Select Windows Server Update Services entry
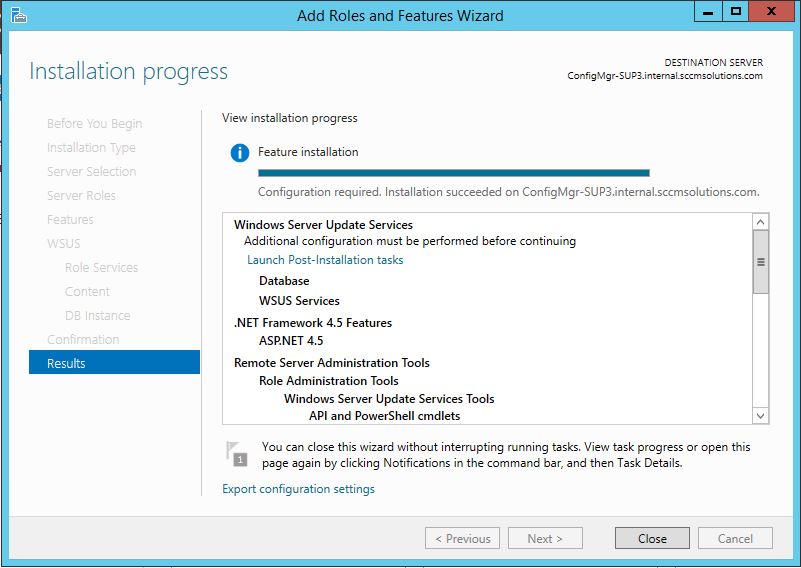The height and width of the screenshot is (568, 801). point(323,225)
